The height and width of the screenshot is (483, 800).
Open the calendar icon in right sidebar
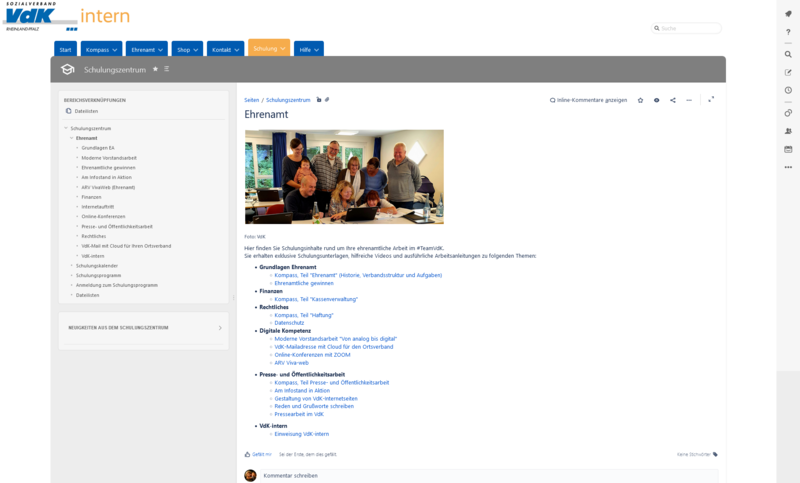coord(788,149)
